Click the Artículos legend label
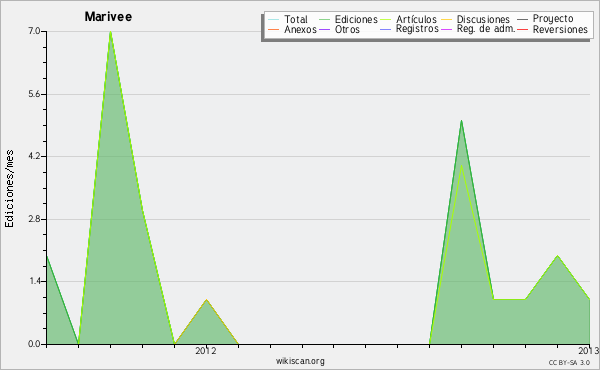 pyautogui.click(x=416, y=19)
